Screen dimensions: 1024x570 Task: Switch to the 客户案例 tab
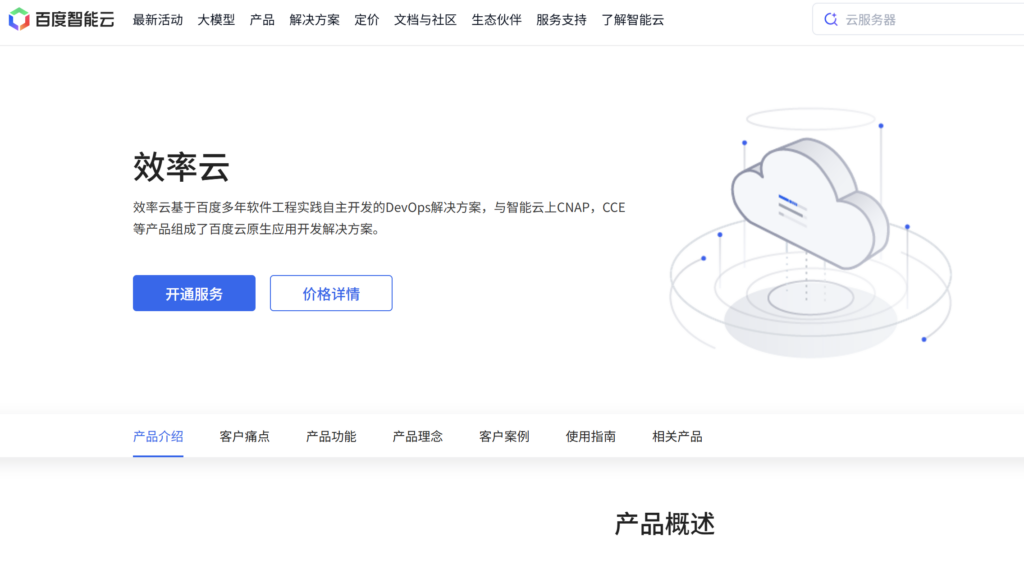click(x=504, y=436)
